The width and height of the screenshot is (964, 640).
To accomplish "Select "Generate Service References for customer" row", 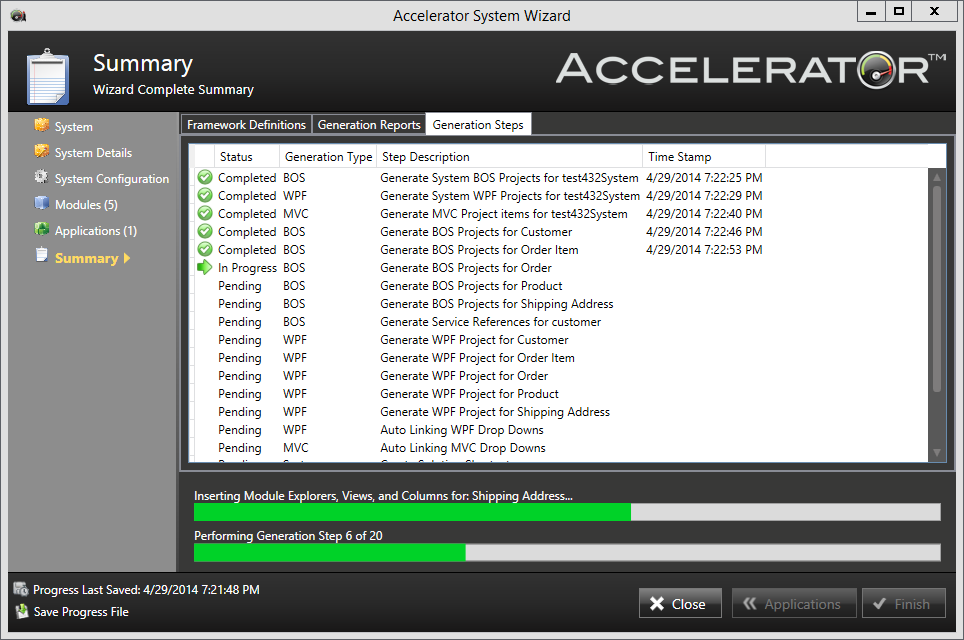I will pos(561,322).
